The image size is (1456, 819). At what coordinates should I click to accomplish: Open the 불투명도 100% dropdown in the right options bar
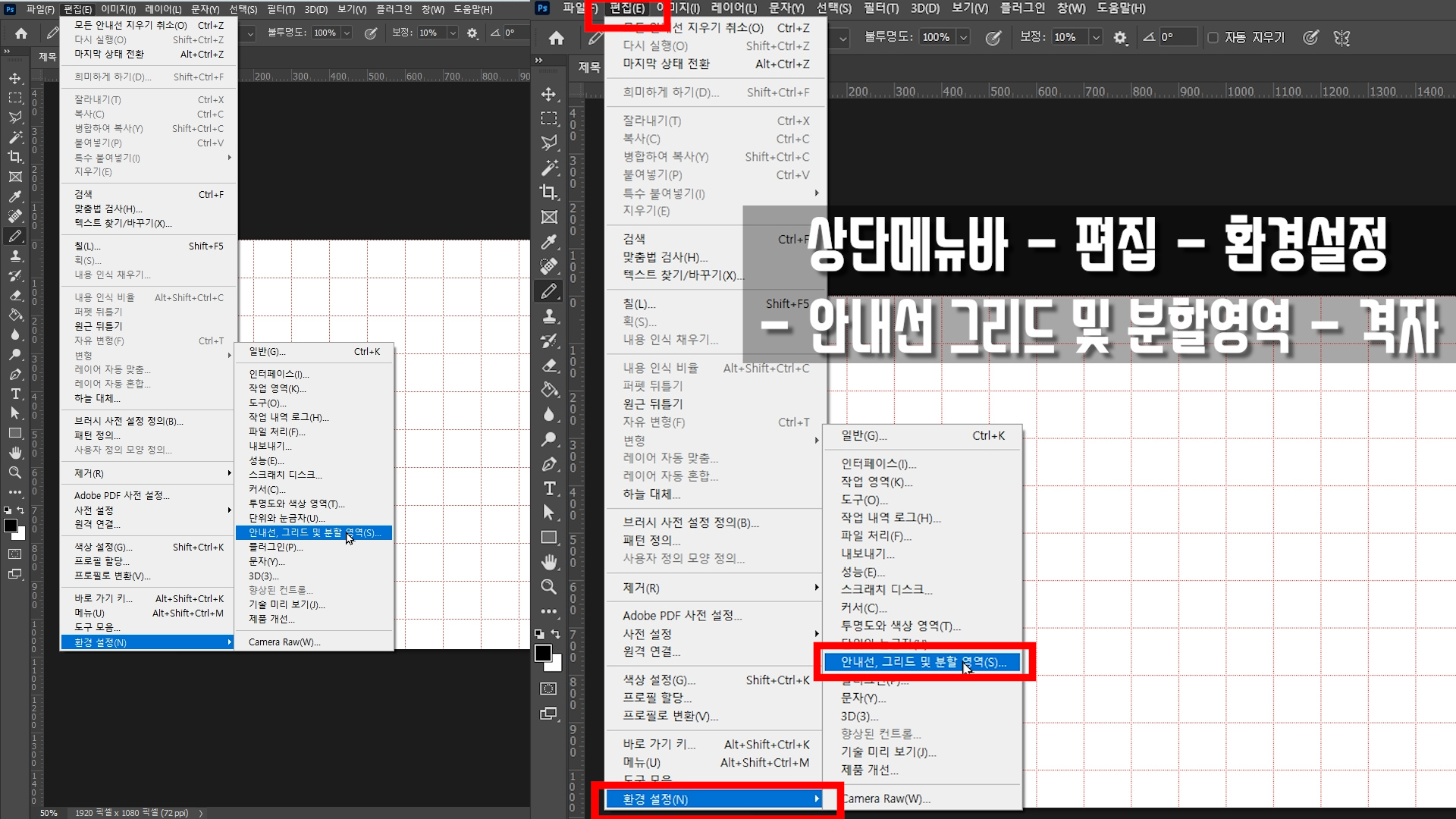(964, 37)
